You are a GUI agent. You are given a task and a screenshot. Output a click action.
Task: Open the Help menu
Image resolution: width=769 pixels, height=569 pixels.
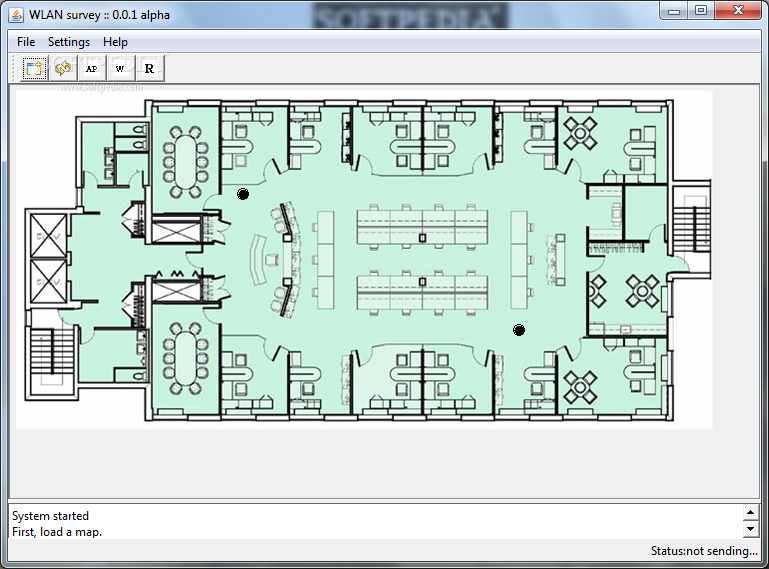click(115, 42)
